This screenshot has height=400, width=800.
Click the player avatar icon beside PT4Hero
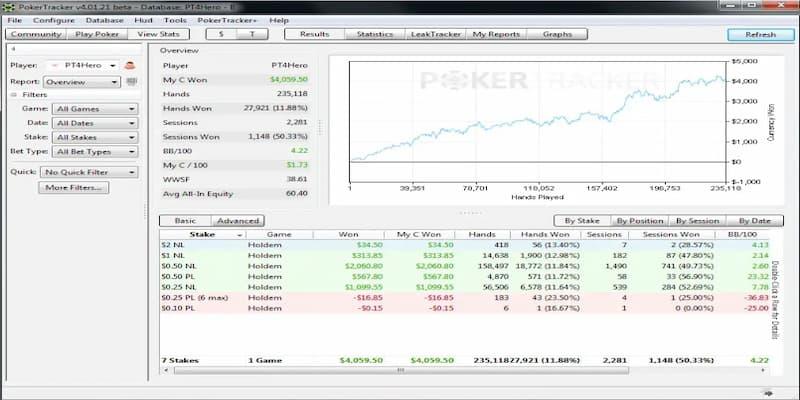130,65
